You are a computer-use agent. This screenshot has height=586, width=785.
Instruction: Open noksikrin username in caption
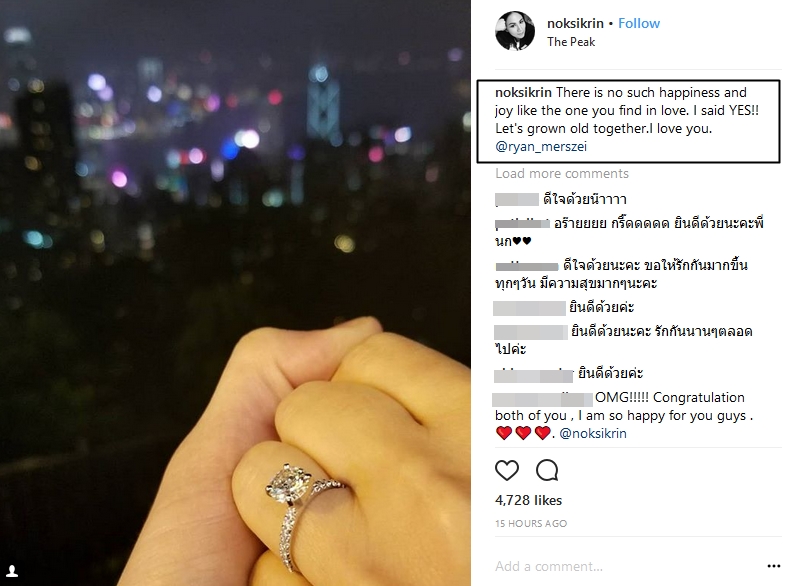tap(523, 93)
